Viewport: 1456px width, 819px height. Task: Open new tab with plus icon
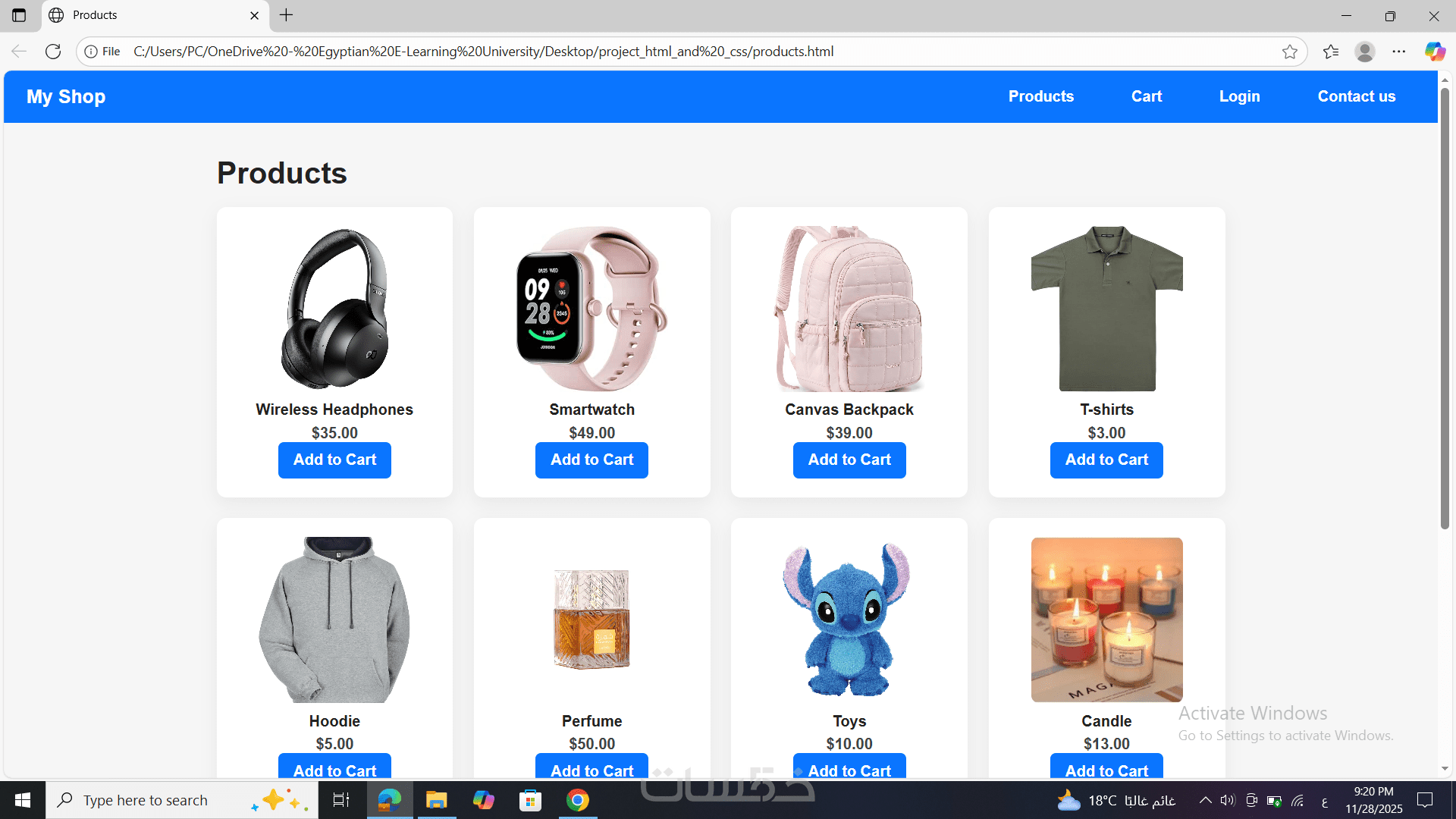point(286,15)
